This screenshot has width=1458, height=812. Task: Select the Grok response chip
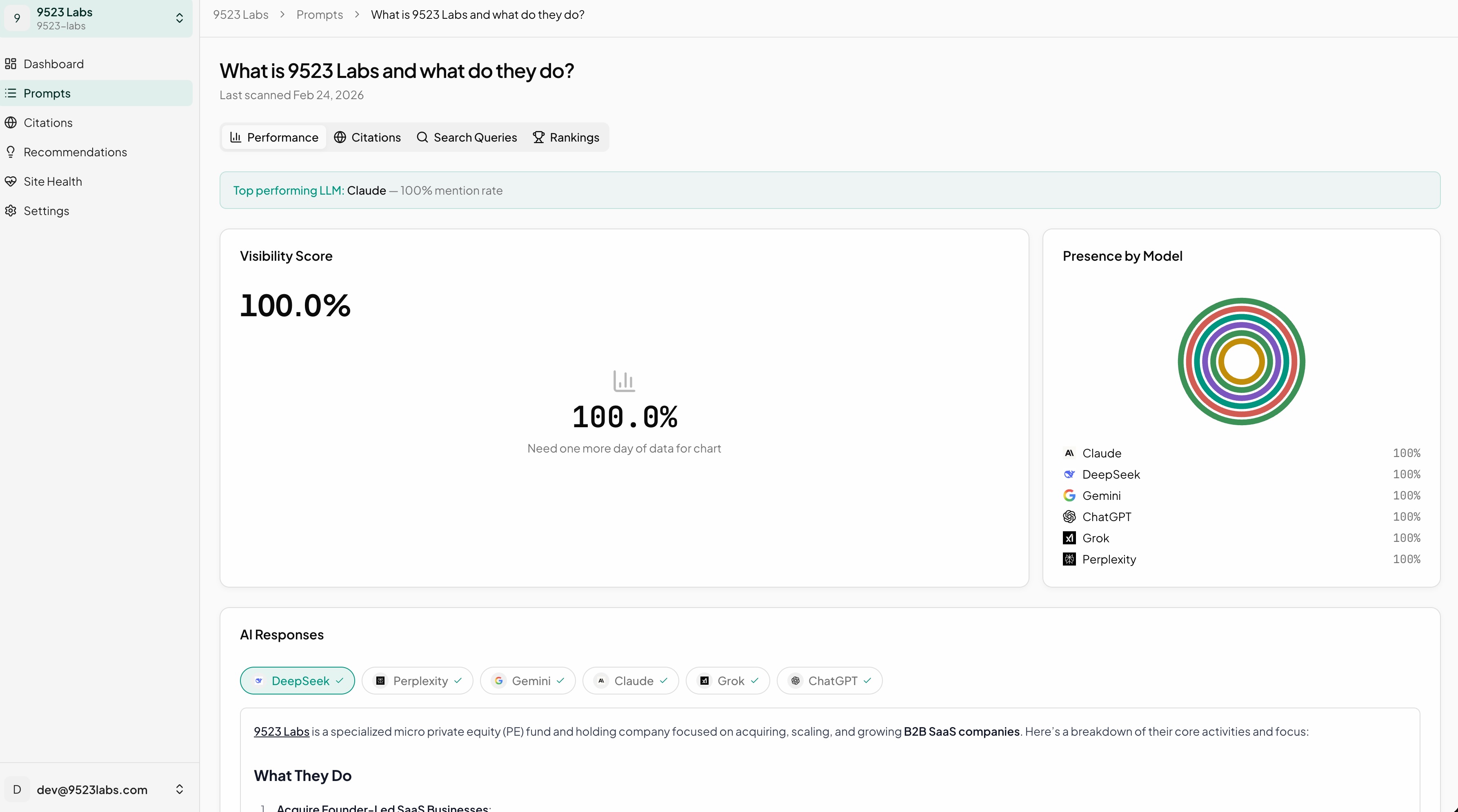727,681
